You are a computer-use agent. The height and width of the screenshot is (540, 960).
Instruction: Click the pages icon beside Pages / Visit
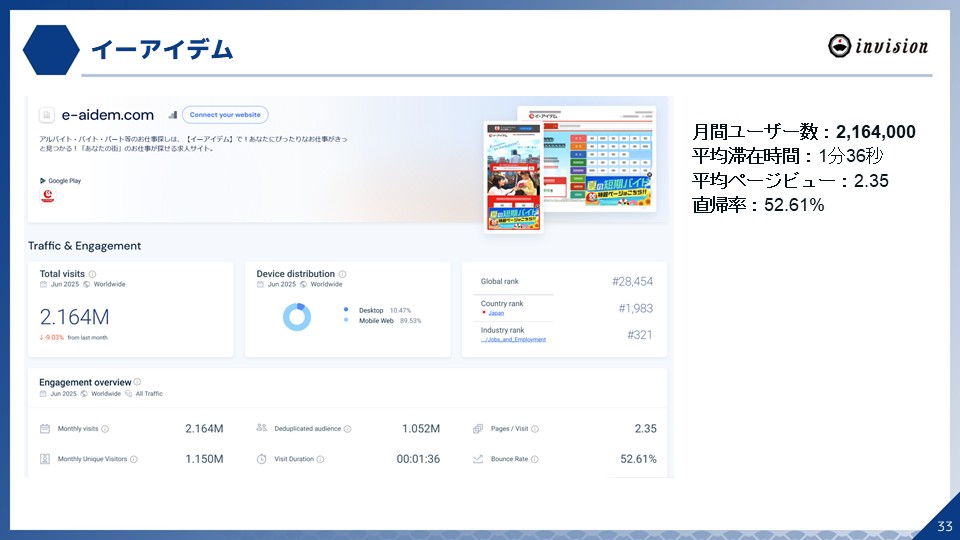[x=478, y=429]
